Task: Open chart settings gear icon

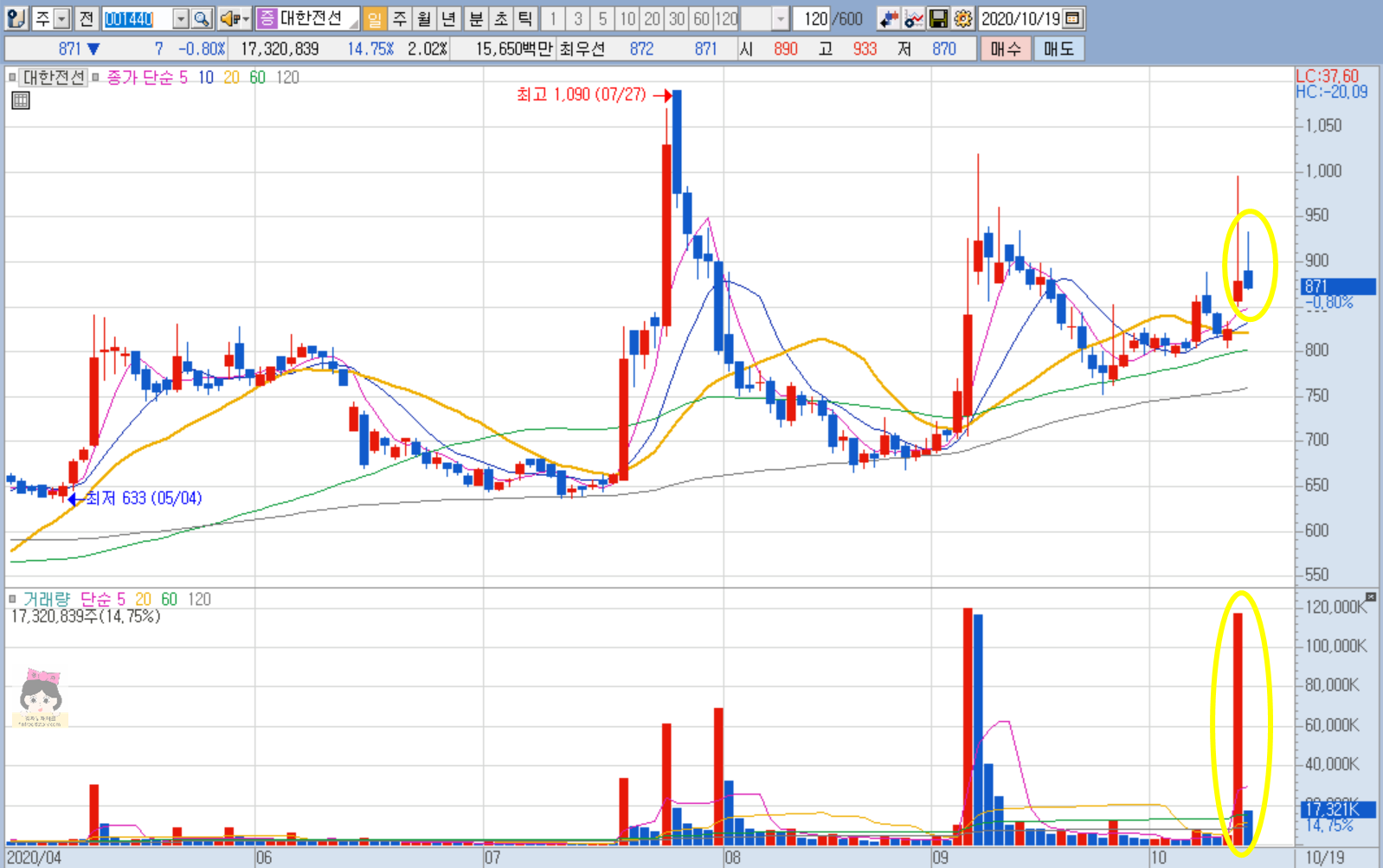Action: [962, 18]
